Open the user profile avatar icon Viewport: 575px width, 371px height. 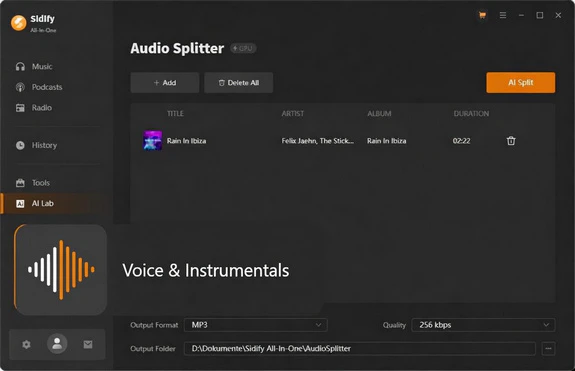pos(57,344)
